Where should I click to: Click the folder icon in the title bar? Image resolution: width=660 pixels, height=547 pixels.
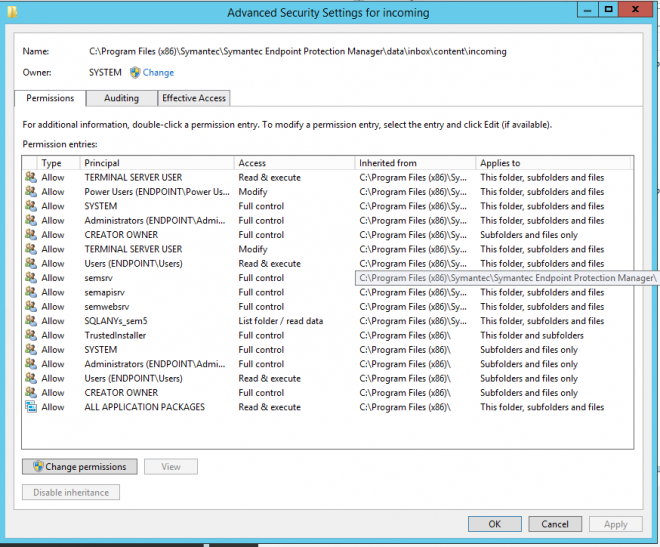(12, 12)
